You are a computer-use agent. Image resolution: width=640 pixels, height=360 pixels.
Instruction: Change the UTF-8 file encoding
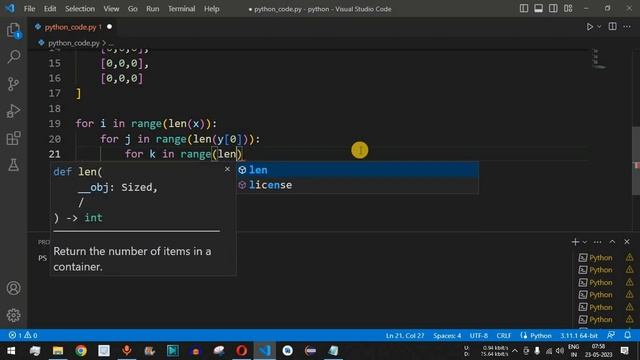[x=478, y=335]
